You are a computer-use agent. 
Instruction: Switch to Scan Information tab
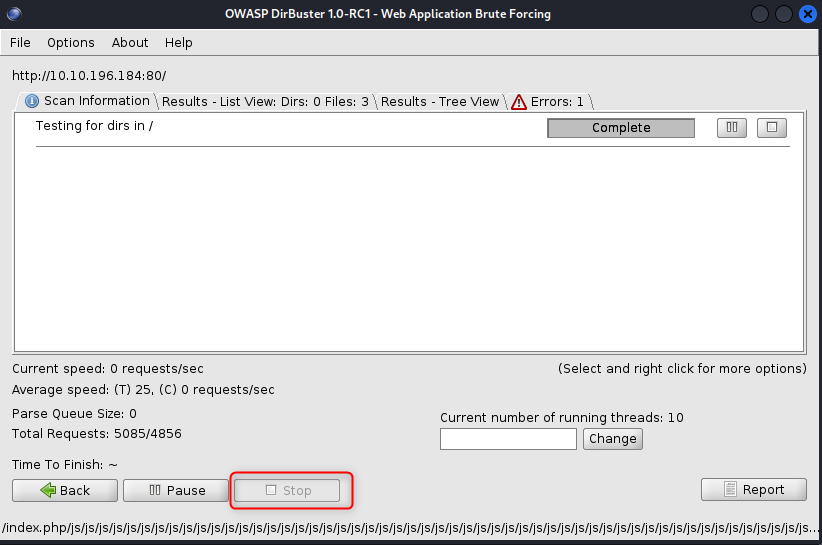click(x=88, y=101)
